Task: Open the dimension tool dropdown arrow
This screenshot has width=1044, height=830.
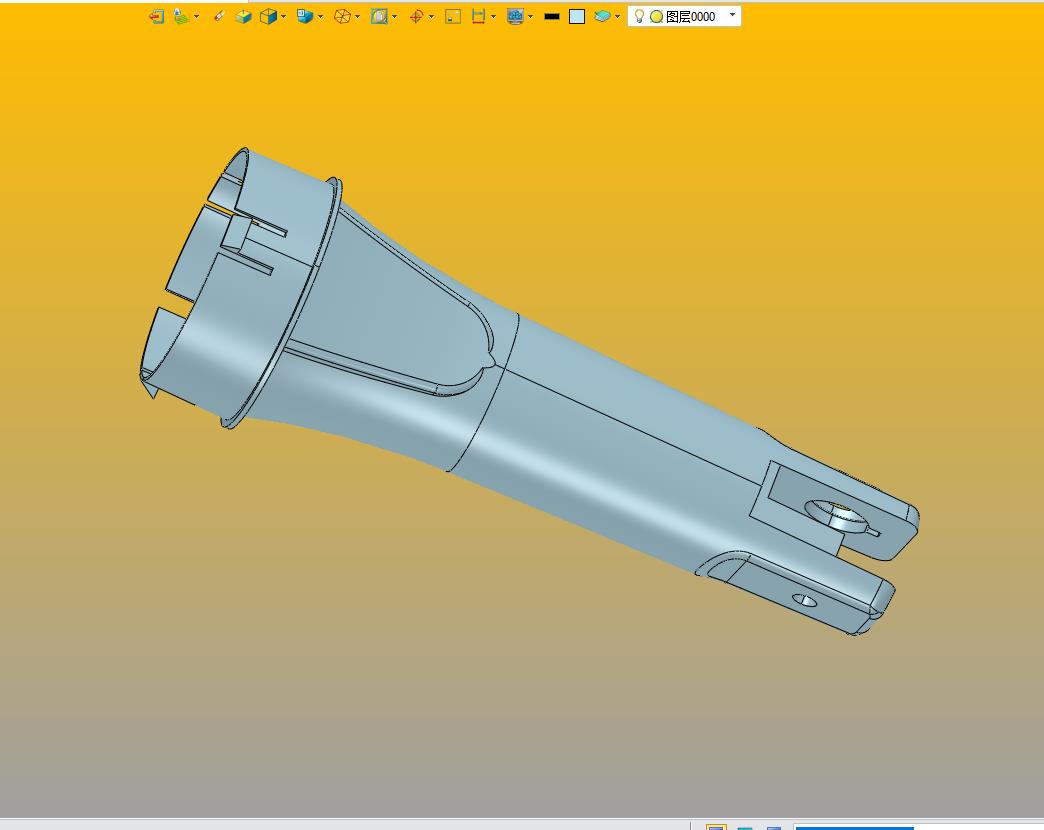Action: point(493,17)
